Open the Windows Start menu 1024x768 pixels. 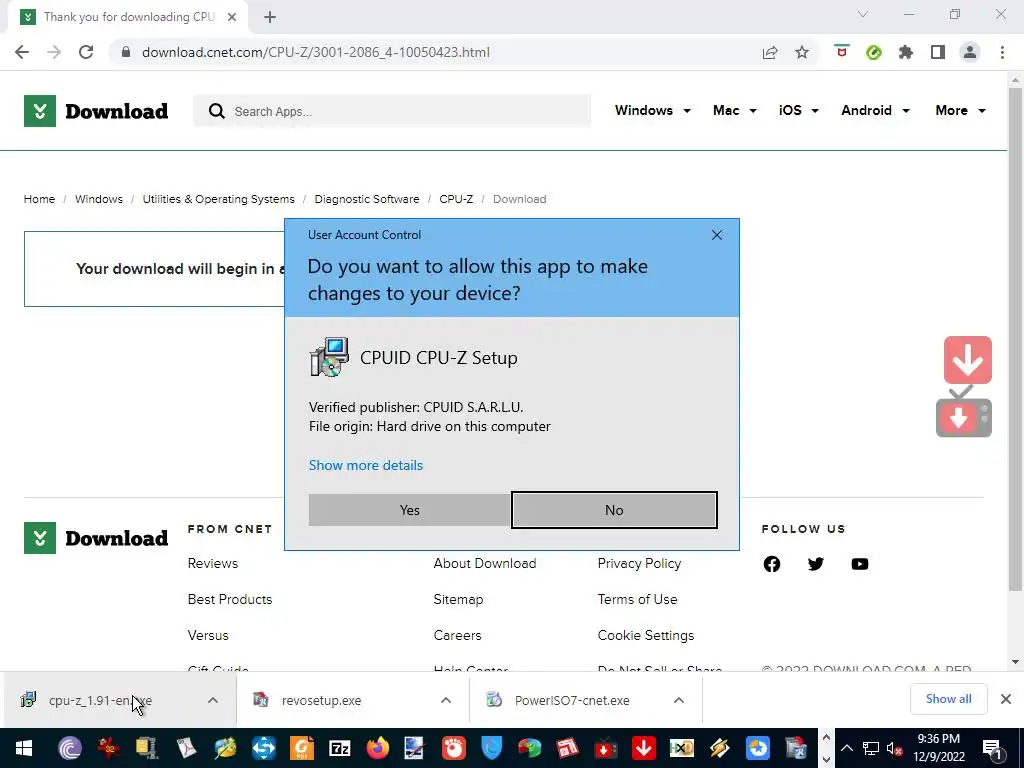click(24, 748)
